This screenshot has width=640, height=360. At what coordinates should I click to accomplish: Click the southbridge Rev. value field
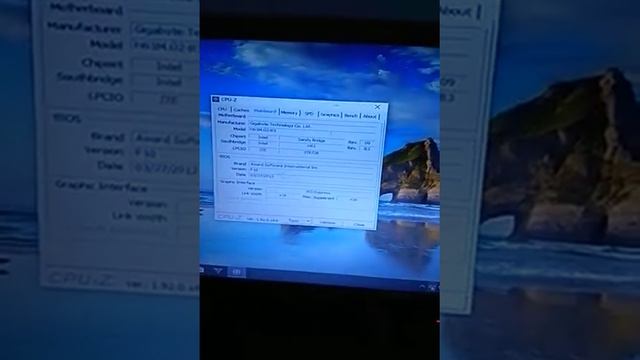[366, 149]
